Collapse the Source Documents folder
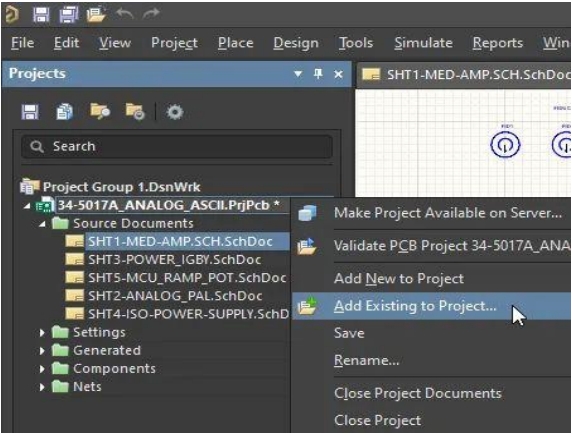 42,224
